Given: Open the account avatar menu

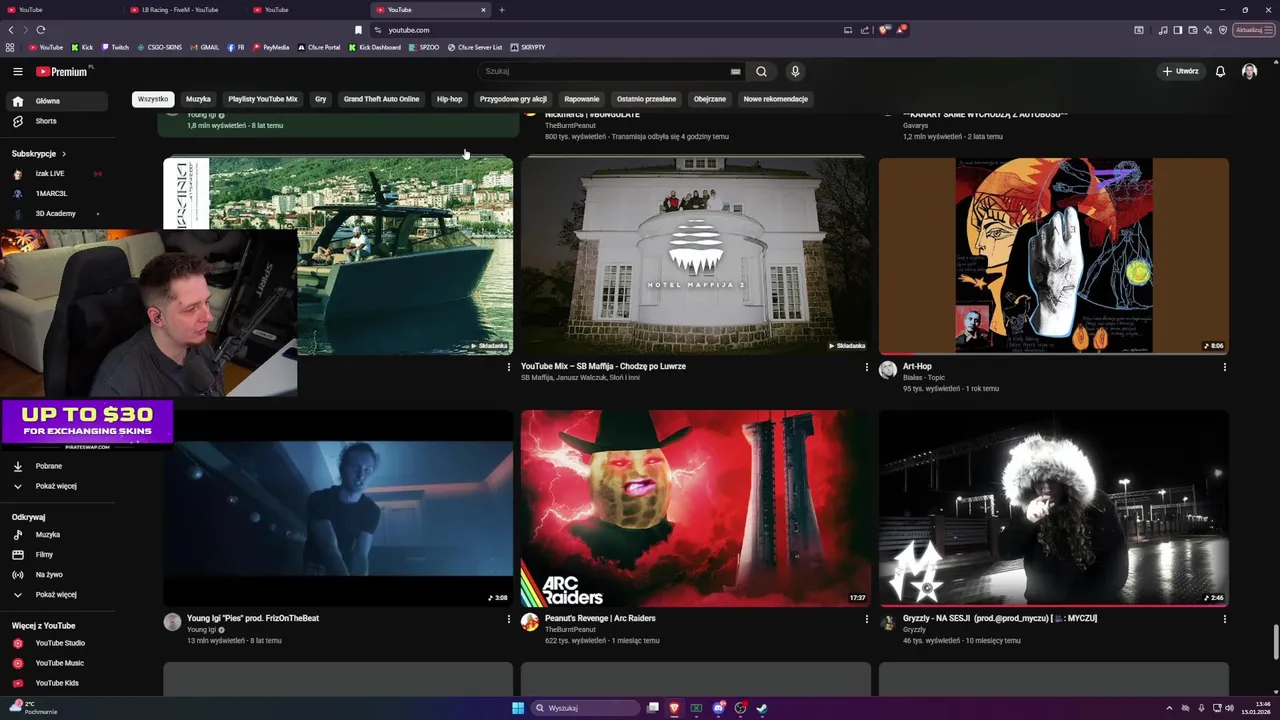Looking at the screenshot, I should [1249, 71].
